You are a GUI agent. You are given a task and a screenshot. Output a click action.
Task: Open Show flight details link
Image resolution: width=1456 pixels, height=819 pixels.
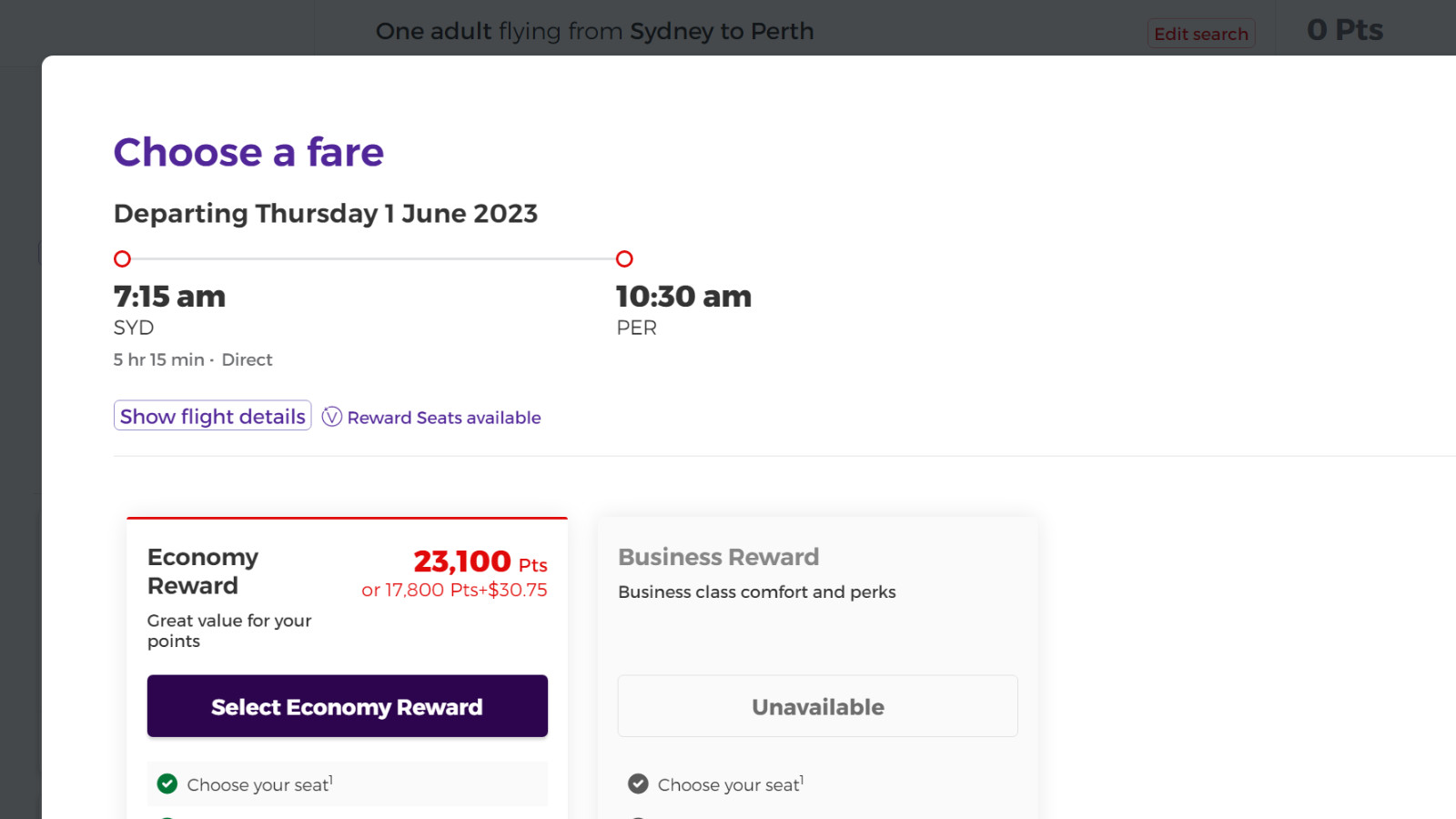213,416
